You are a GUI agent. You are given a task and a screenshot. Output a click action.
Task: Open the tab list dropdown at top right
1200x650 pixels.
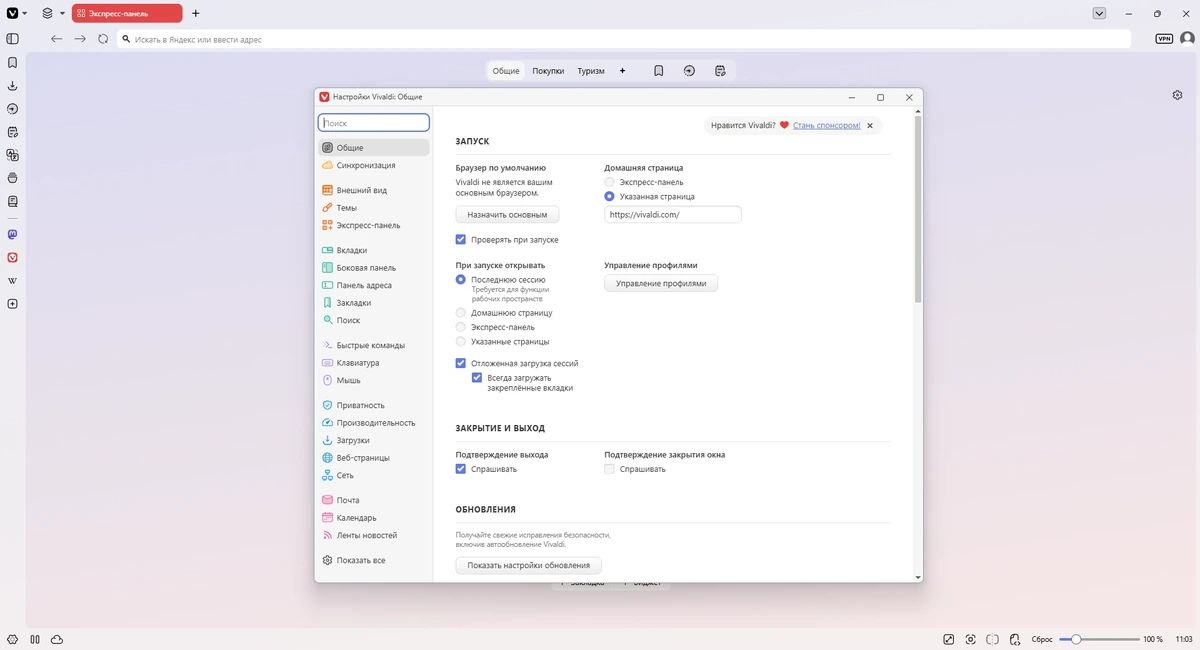pos(1100,13)
